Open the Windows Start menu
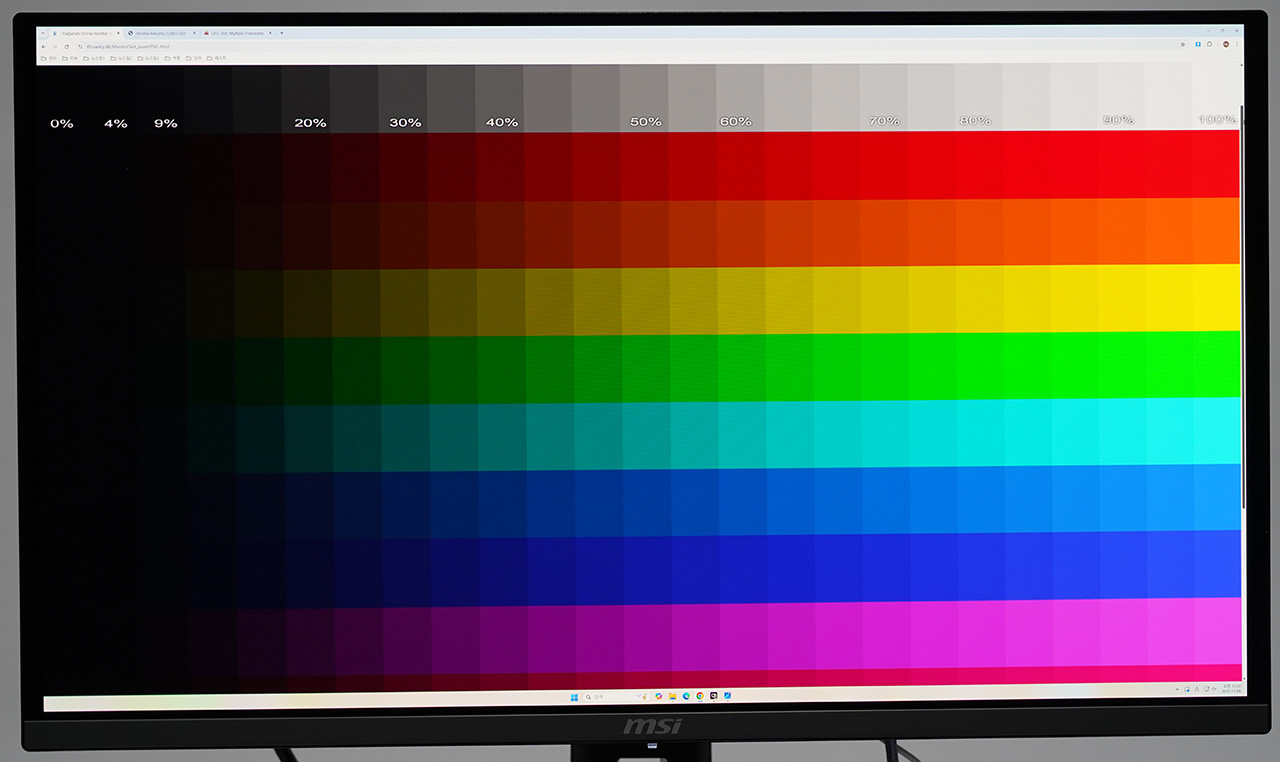The image size is (1280, 762). click(x=574, y=697)
